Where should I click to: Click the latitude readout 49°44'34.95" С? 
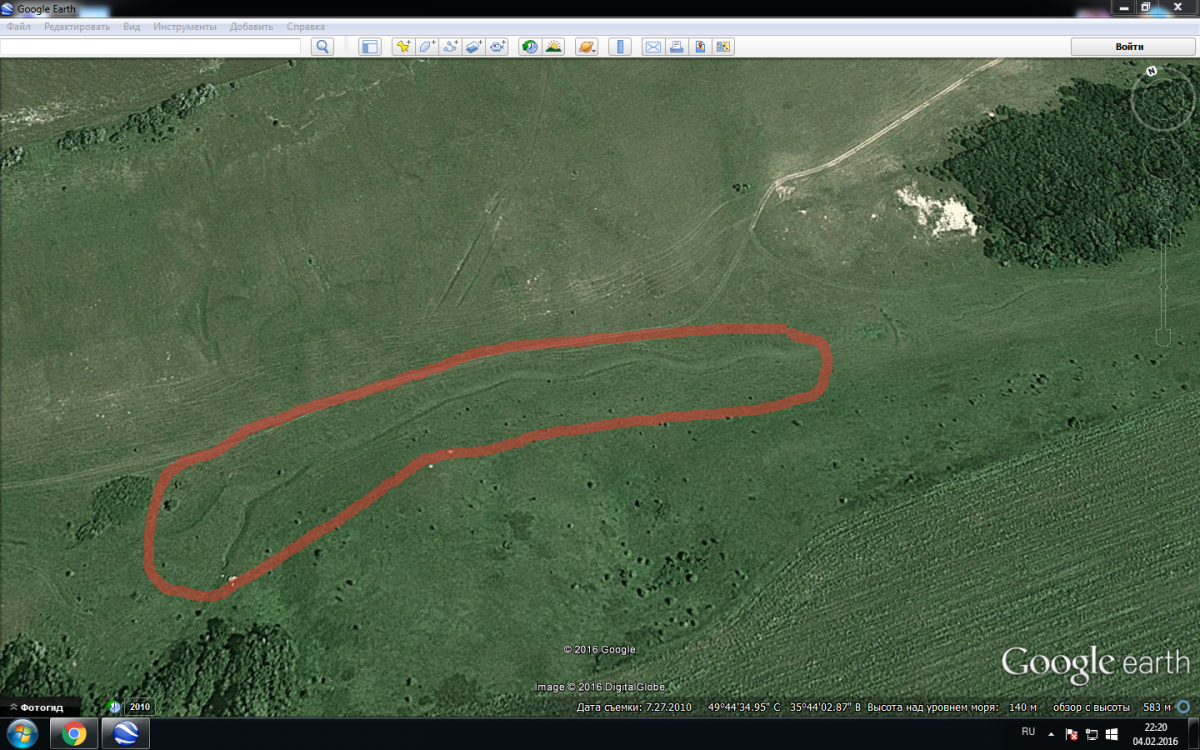click(x=744, y=707)
